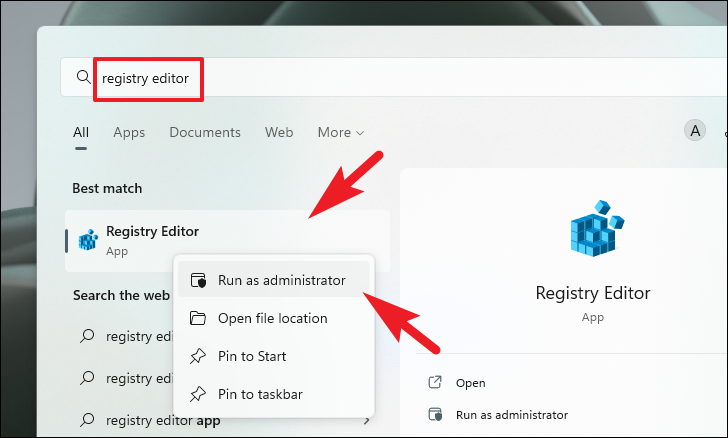Screen dimensions: 728x438
Task: Click the shield icon beside context menu Run as administrator
Action: [198, 281]
